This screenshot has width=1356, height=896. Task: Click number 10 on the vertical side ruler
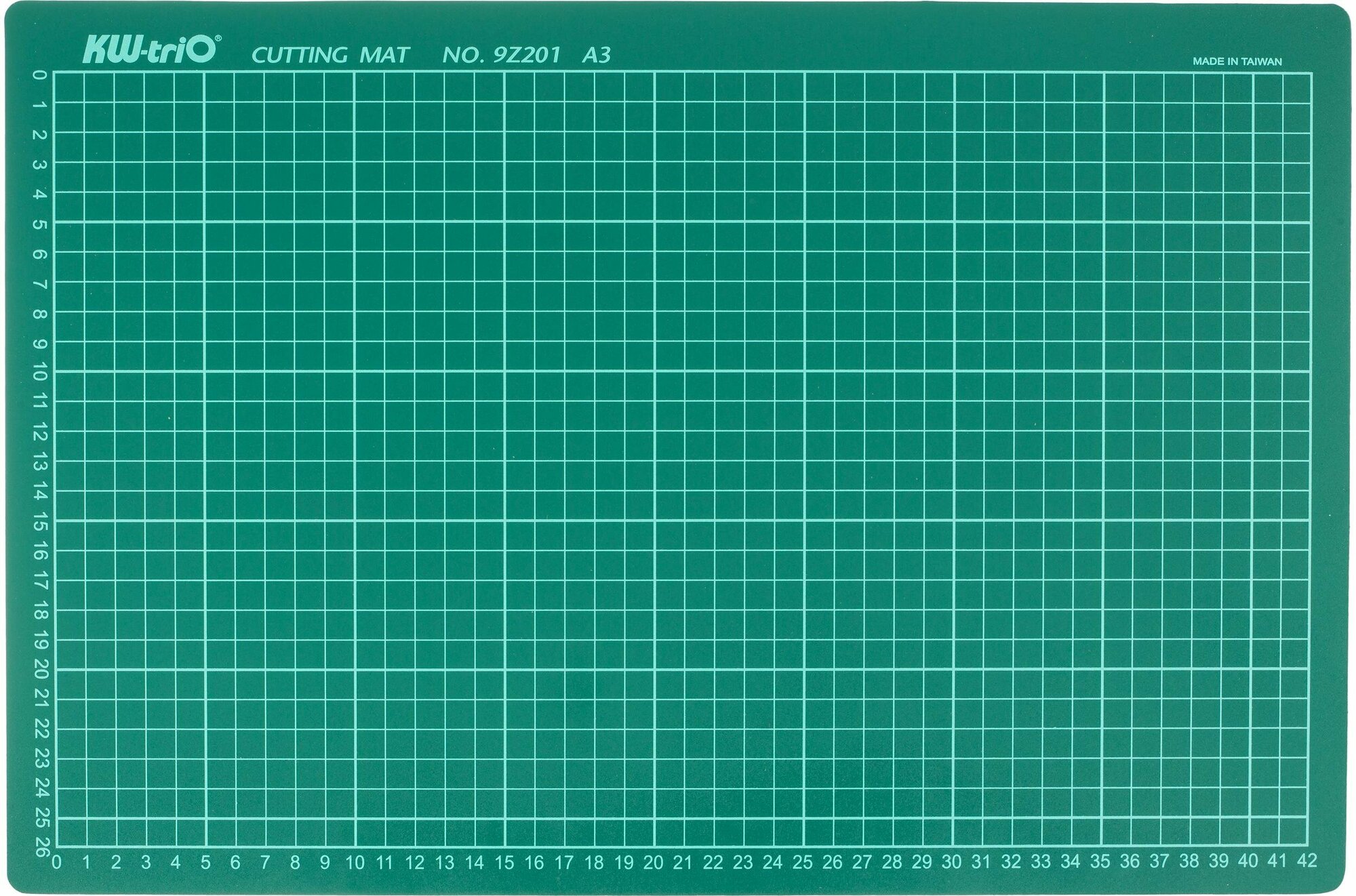[x=40, y=371]
